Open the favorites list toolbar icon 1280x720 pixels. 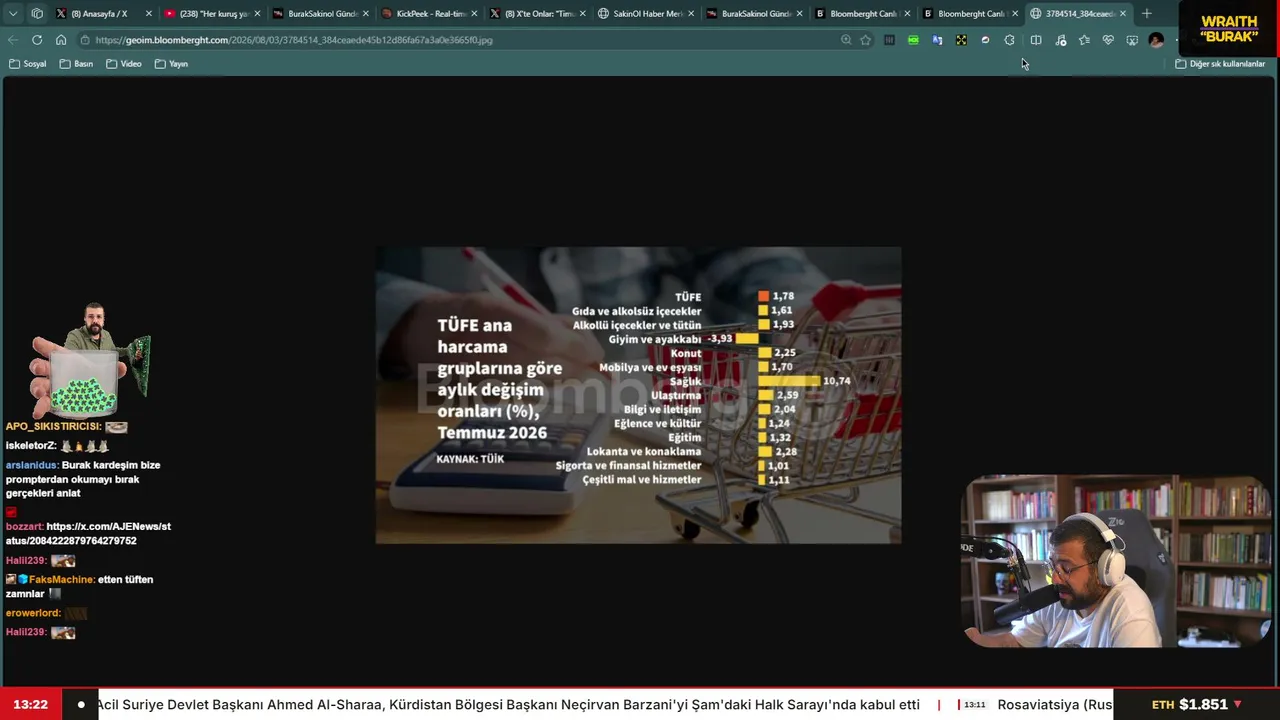click(1084, 40)
